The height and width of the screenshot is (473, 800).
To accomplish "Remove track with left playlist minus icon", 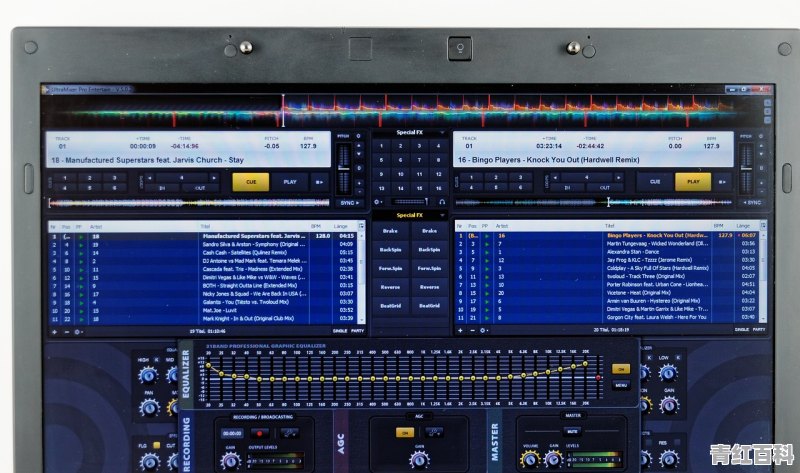I will 67,332.
